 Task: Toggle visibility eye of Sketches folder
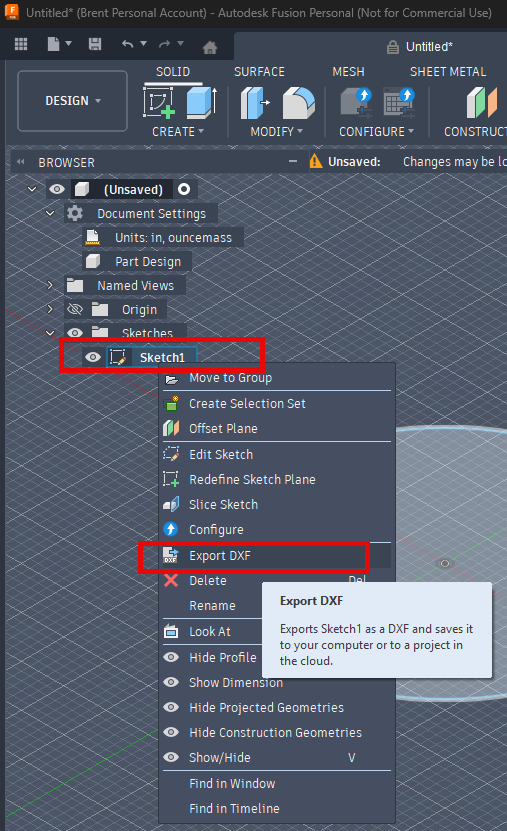click(75, 333)
